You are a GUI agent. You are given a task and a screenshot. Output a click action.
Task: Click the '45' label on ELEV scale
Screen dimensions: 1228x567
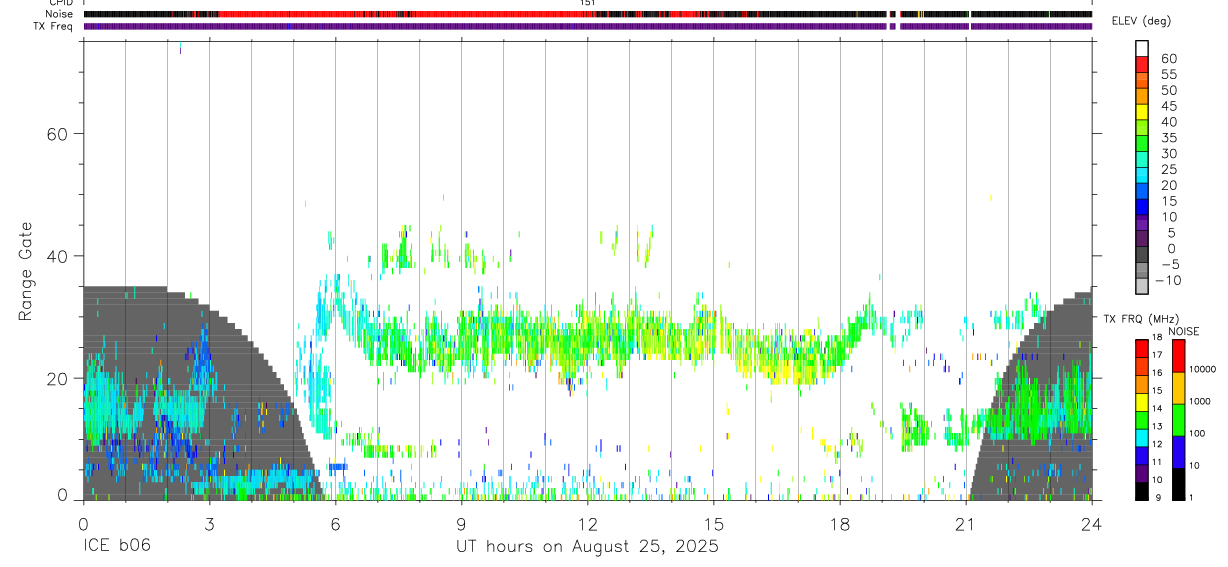tap(1168, 106)
